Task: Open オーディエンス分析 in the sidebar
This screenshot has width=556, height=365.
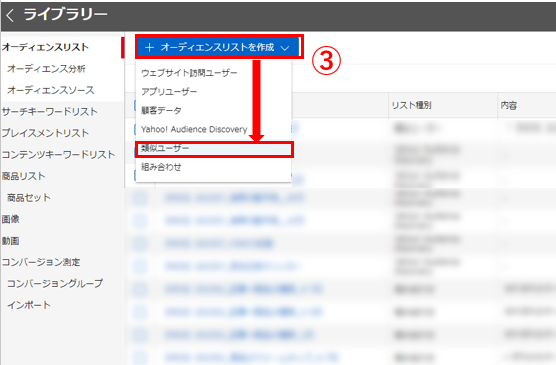Action: click(x=46, y=68)
